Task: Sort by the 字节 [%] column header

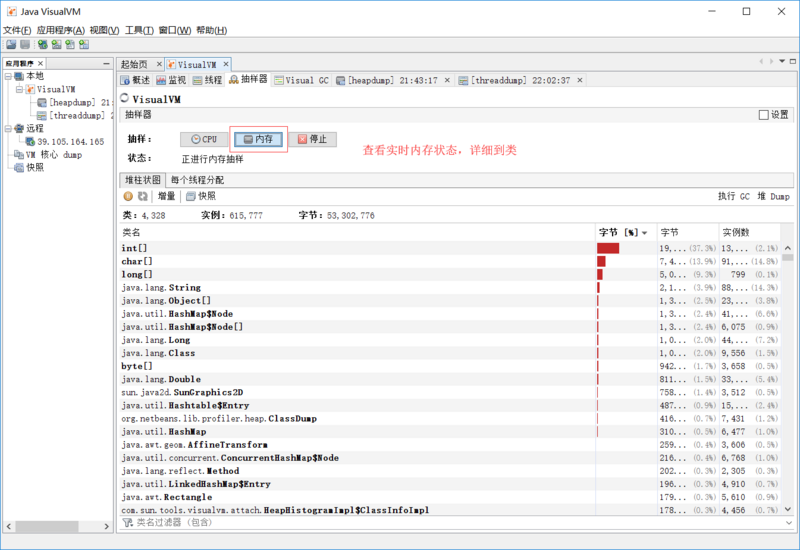Action: (626, 233)
